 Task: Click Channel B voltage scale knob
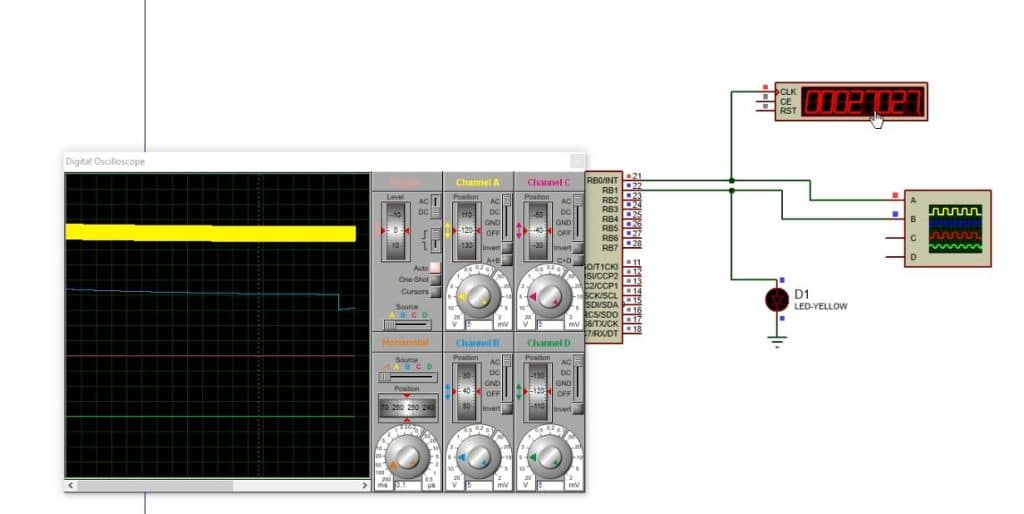478,457
